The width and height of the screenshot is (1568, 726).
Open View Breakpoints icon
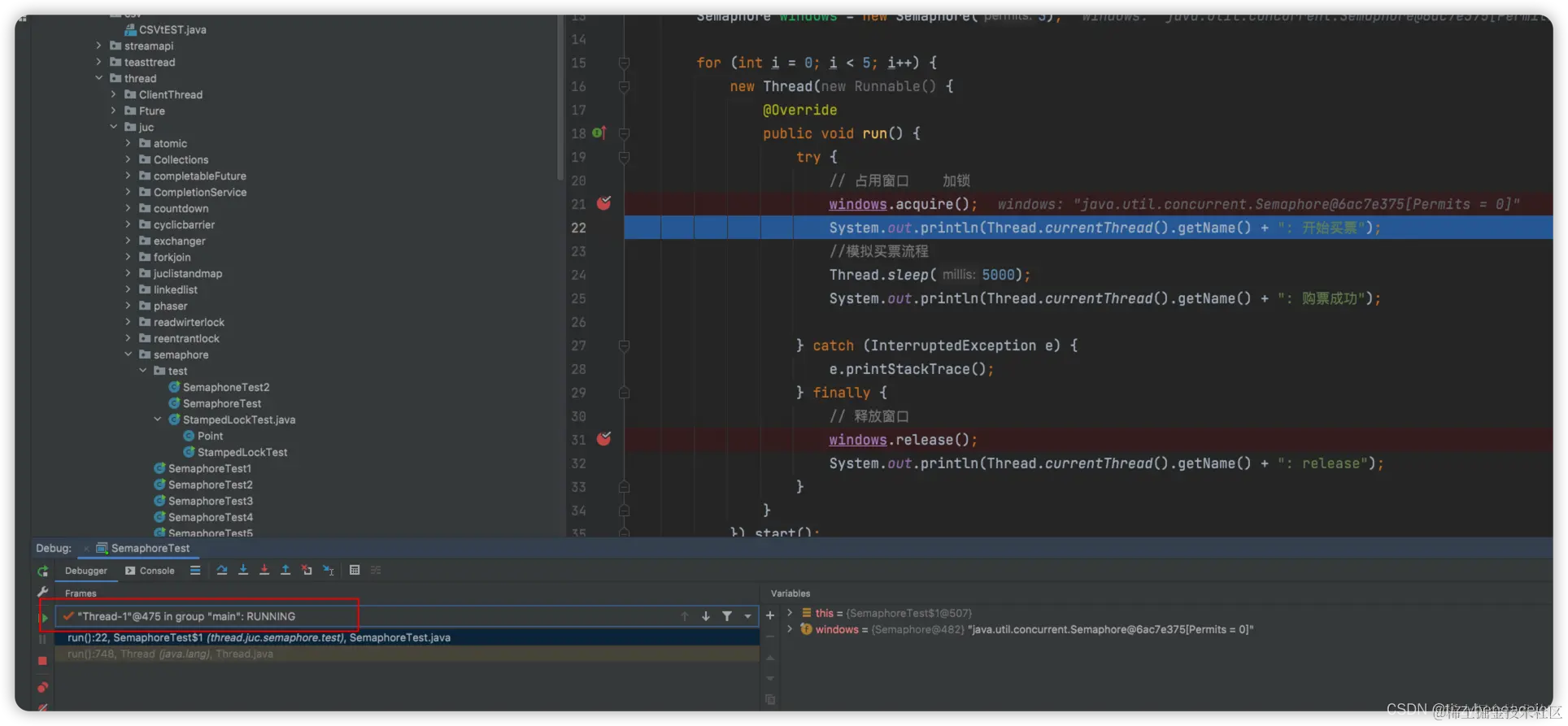[x=43, y=687]
